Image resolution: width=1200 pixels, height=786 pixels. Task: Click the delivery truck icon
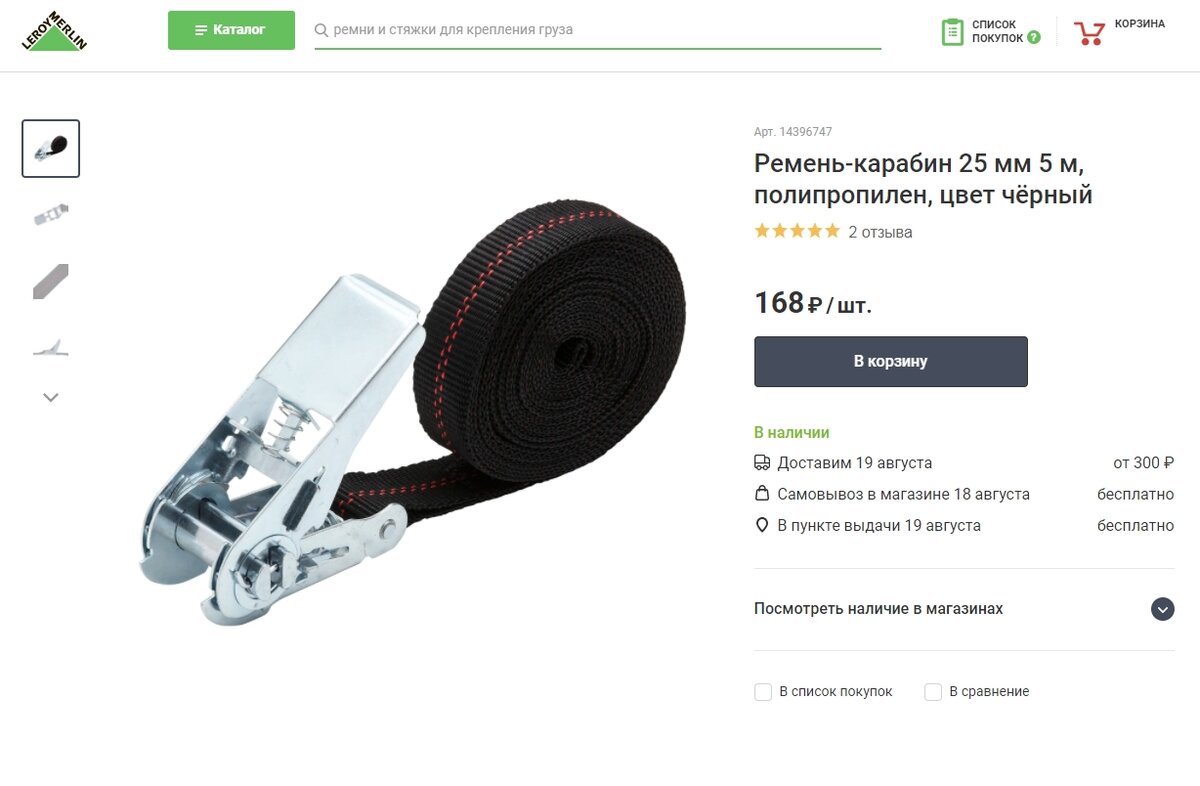[762, 463]
